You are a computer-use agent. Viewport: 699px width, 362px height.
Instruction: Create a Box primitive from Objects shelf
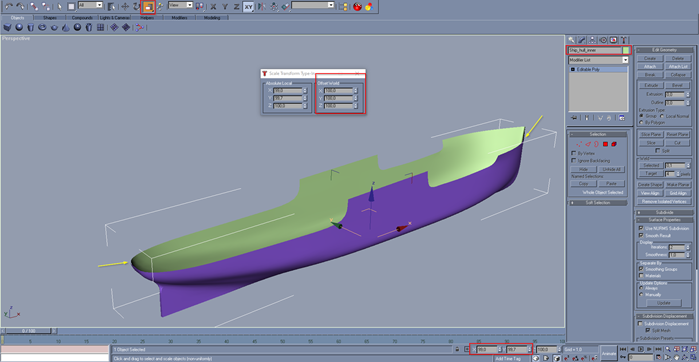[7, 28]
